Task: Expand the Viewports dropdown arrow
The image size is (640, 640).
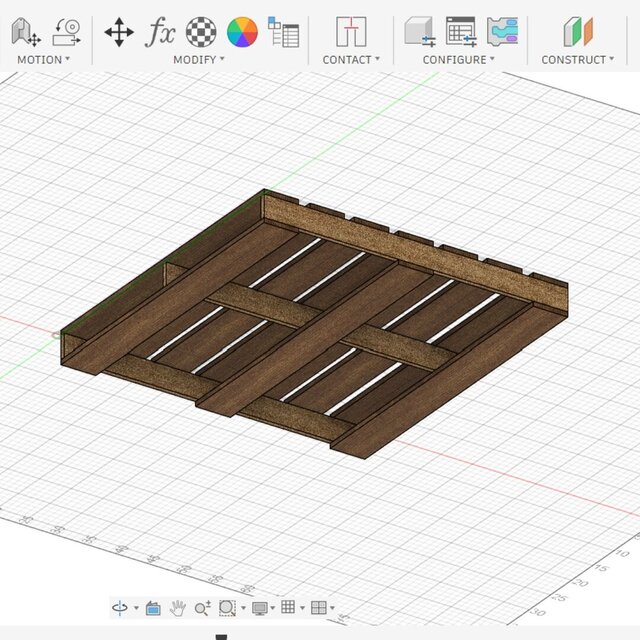Action: (332, 608)
